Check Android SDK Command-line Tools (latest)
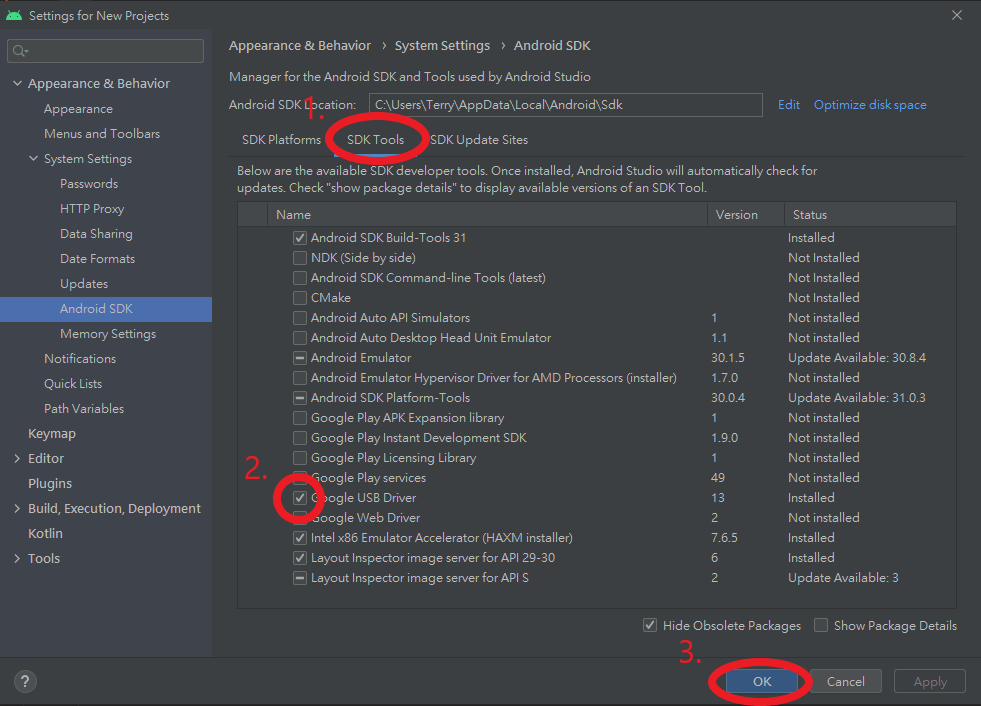This screenshot has height=706, width=981. [x=300, y=278]
